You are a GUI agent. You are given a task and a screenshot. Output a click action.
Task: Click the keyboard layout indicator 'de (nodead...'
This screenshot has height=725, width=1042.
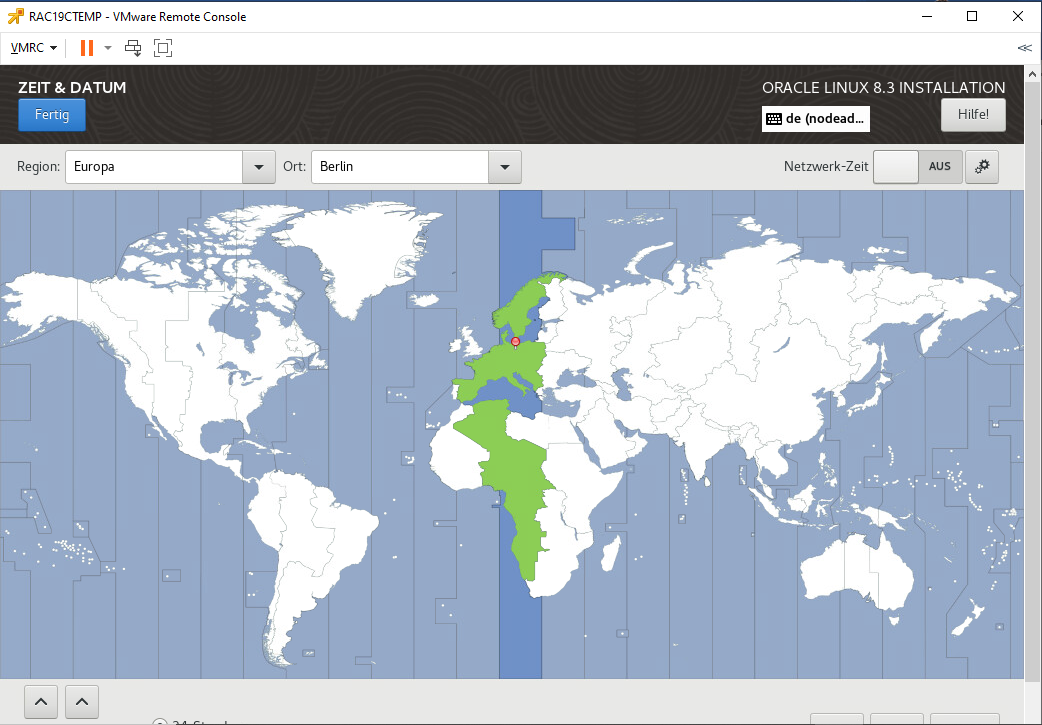[815, 118]
